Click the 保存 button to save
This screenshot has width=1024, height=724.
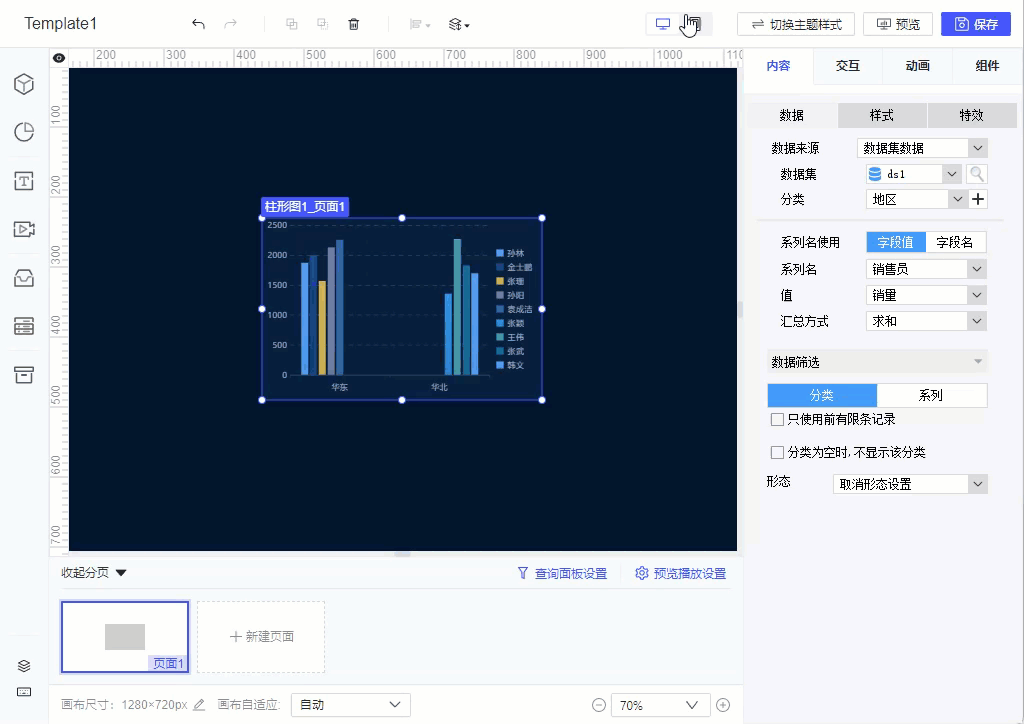pos(976,23)
